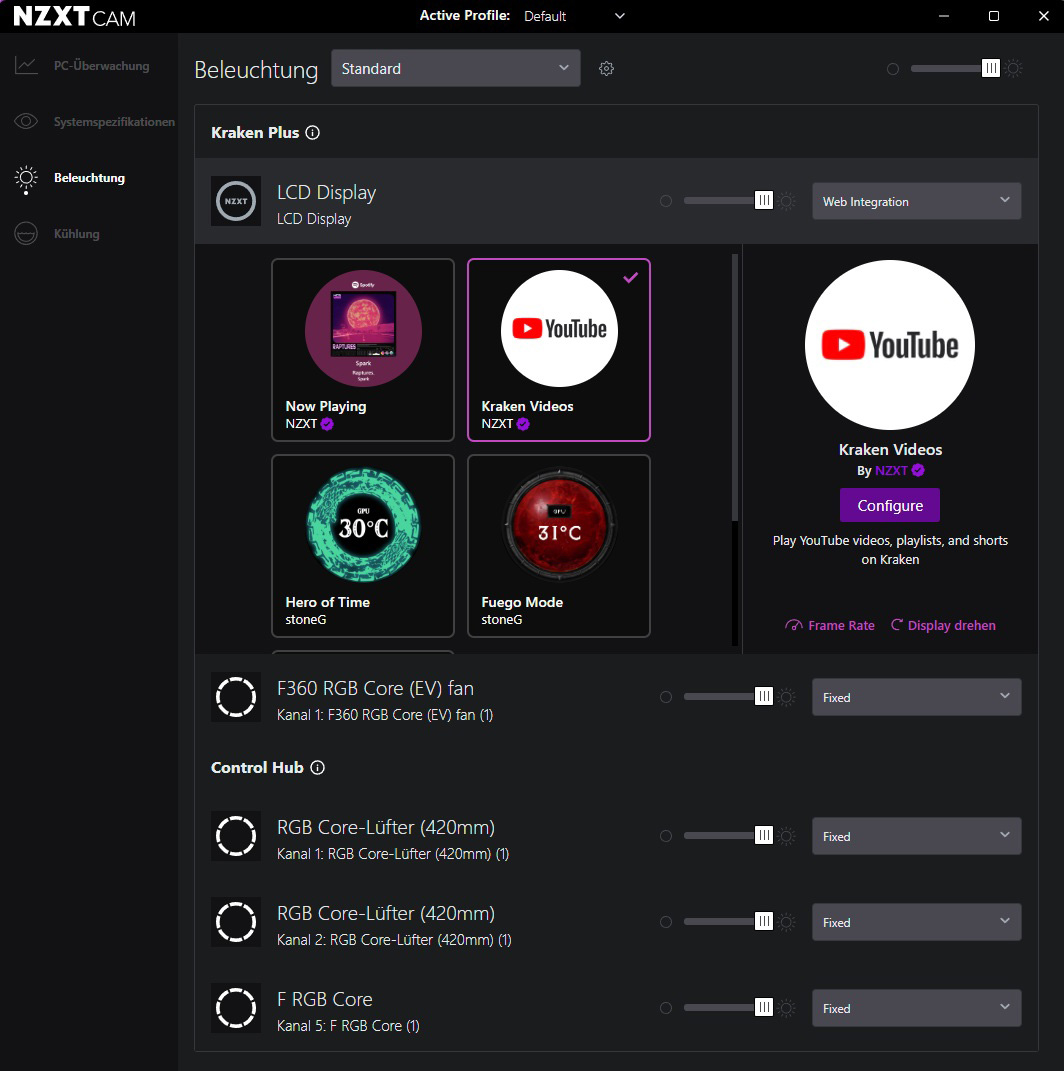This screenshot has height=1071, width=1064.
Task: Open Fixed dropdown for F RGB Core
Action: point(916,1008)
